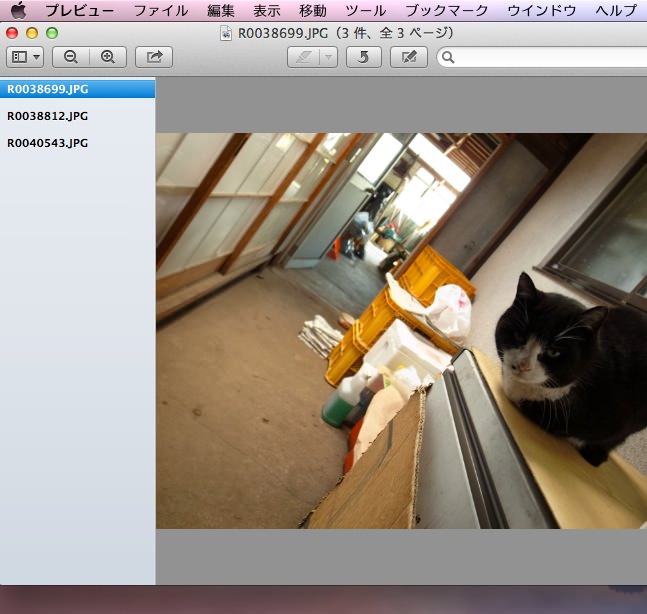647x614 pixels.
Task: Zoom in with the plus magnifier
Action: tap(108, 57)
